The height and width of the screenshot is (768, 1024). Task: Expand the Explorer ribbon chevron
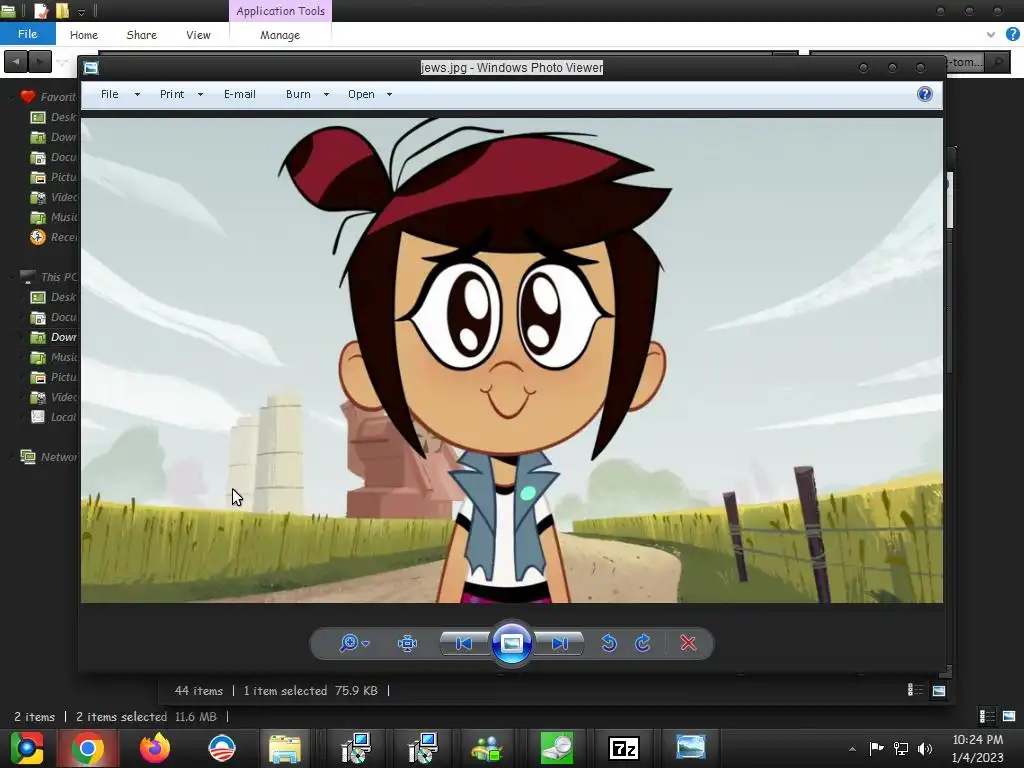tap(991, 35)
